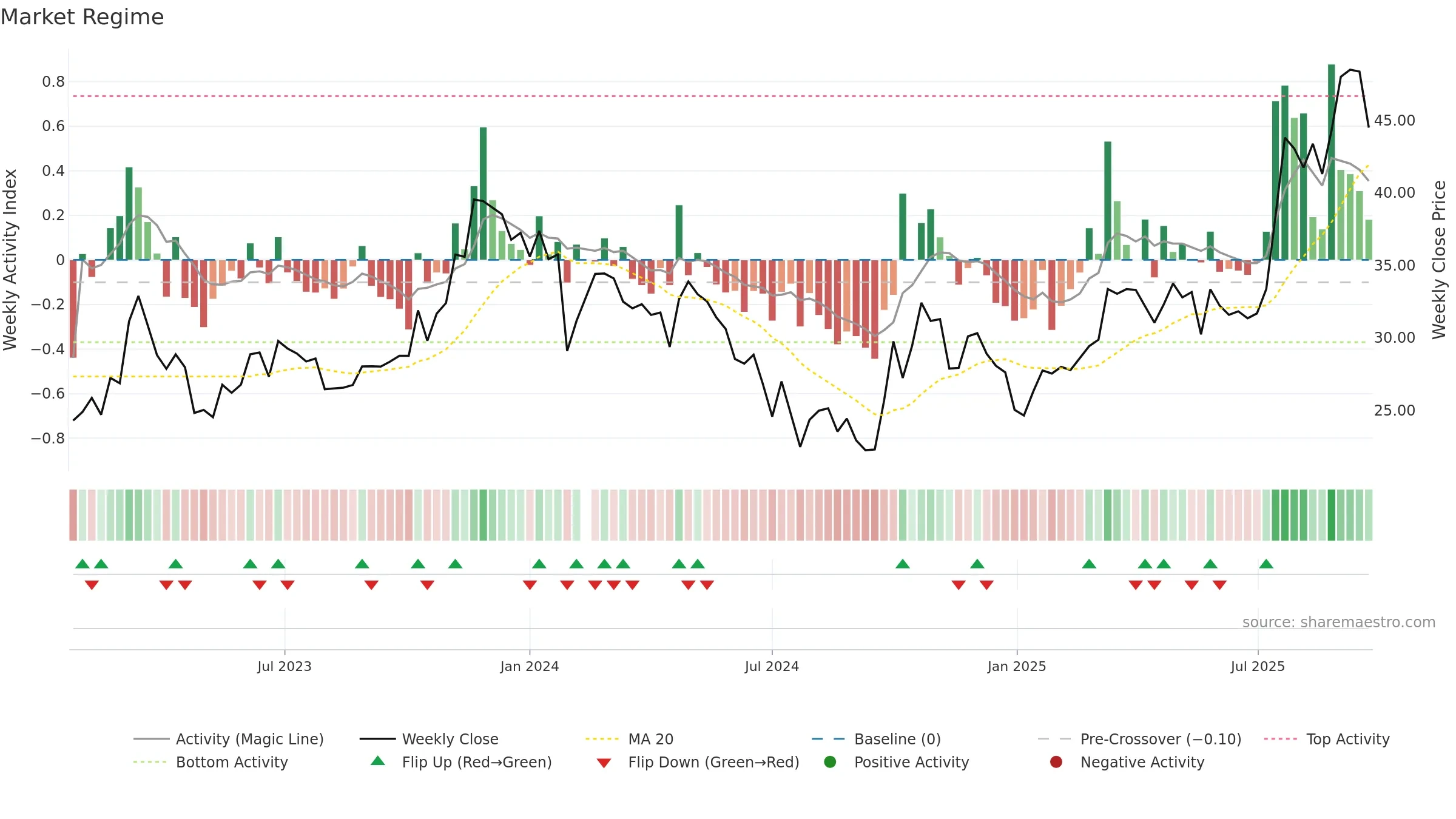The width and height of the screenshot is (1456, 819).
Task: Click the 45.00 price axis label
Action: (x=1394, y=120)
